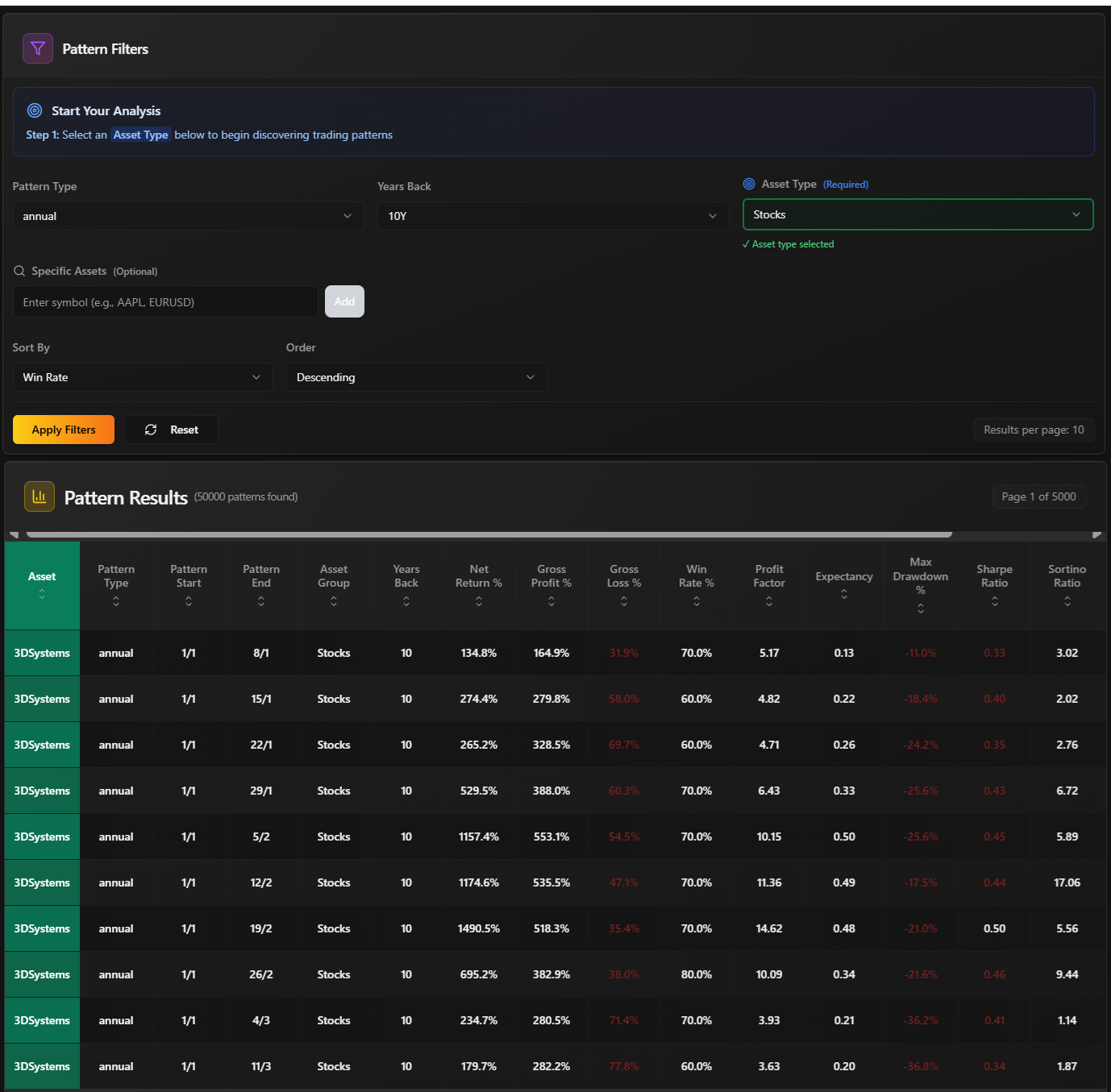The width and height of the screenshot is (1111, 1092).
Task: Sort table by Gross Profit % column
Action: (x=551, y=601)
